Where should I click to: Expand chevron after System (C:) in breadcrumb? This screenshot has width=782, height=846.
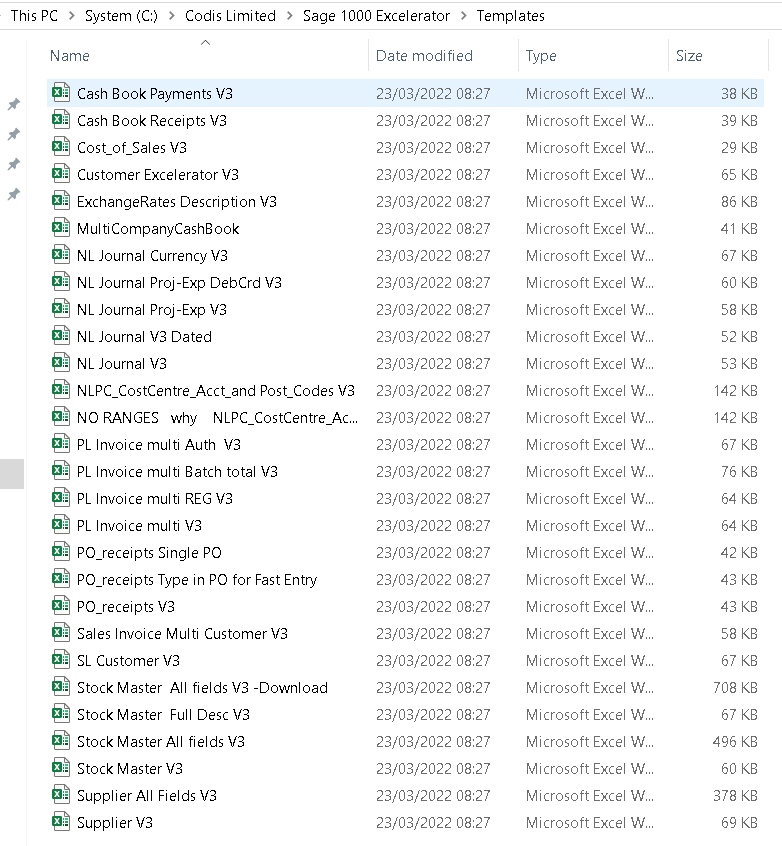172,16
